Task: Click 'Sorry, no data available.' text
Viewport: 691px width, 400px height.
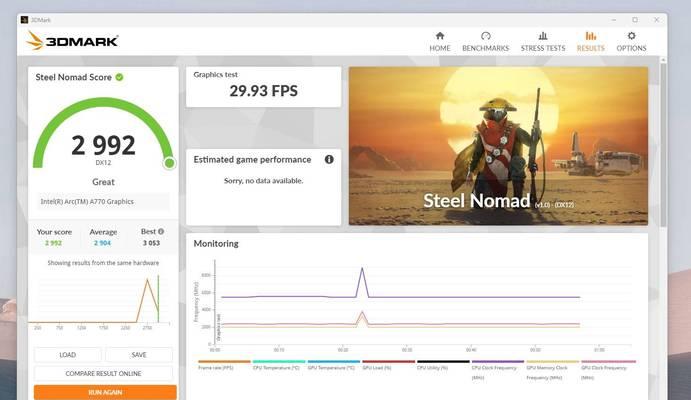Action: click(264, 181)
